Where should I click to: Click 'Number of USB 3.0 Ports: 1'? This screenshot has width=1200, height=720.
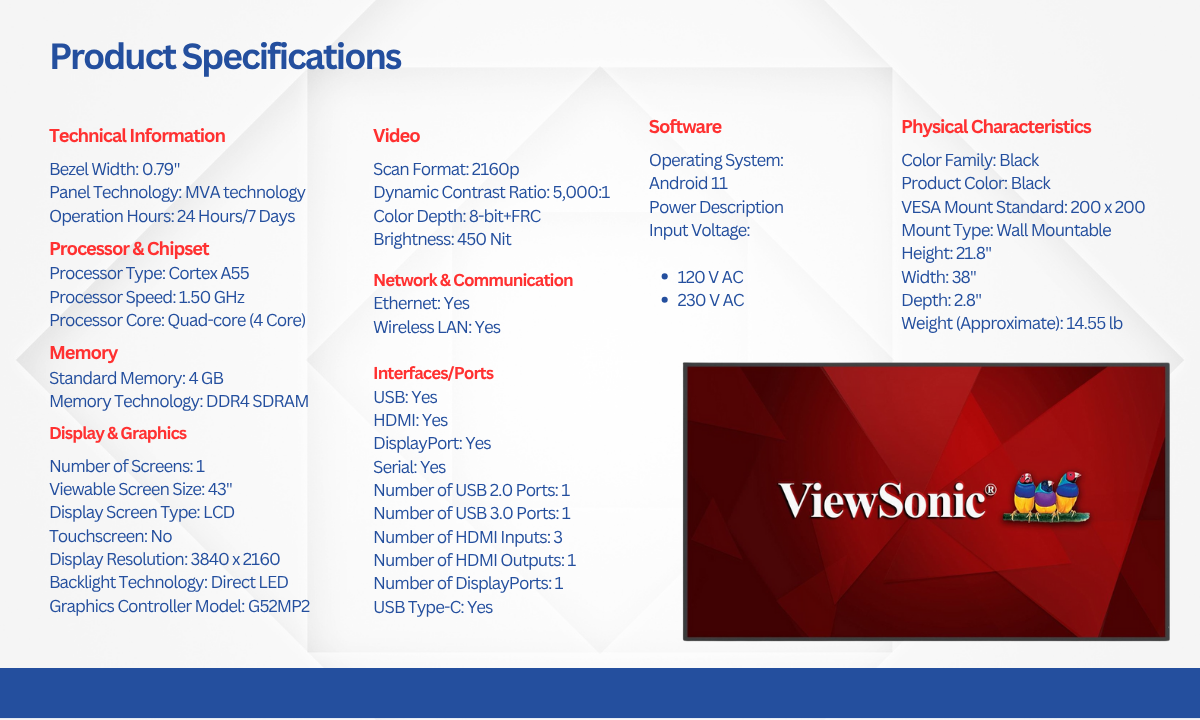[x=472, y=513]
